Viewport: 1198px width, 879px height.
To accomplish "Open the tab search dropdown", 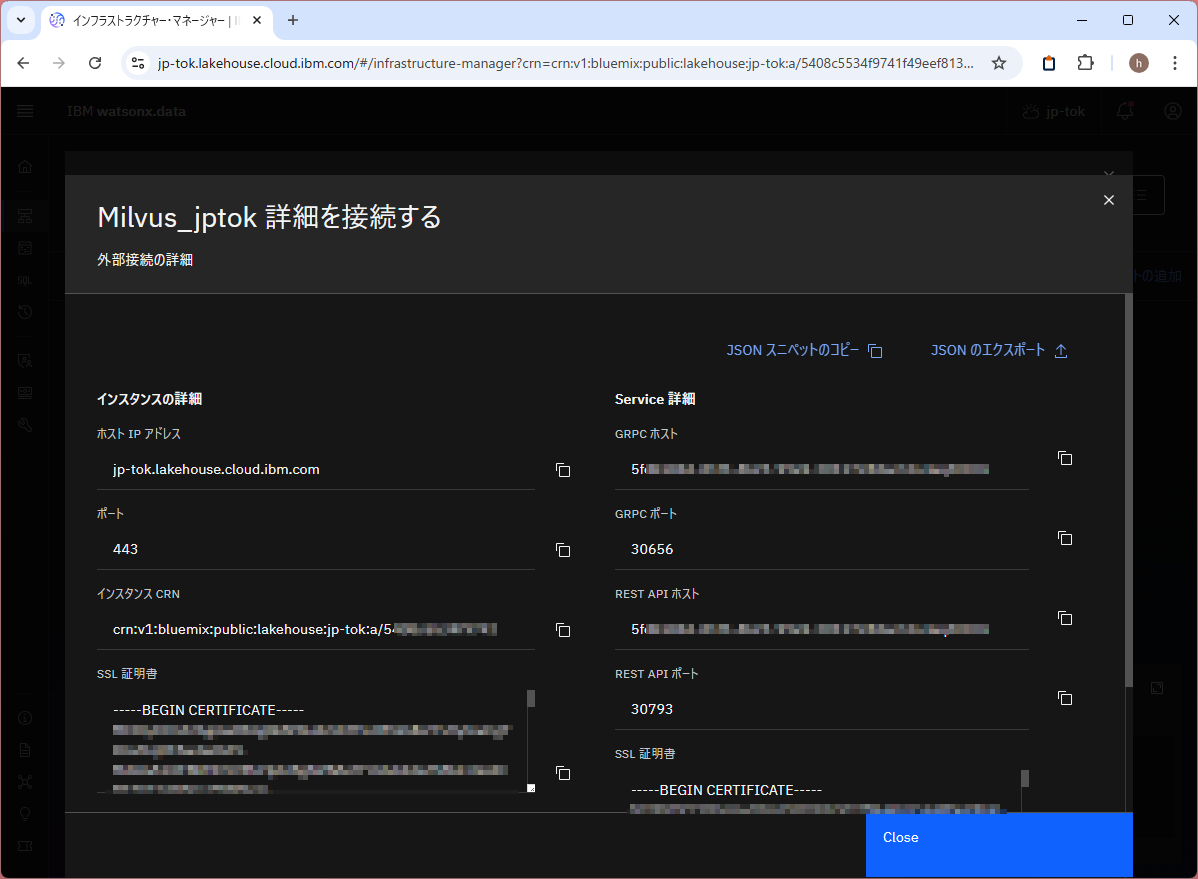I will pos(21,21).
